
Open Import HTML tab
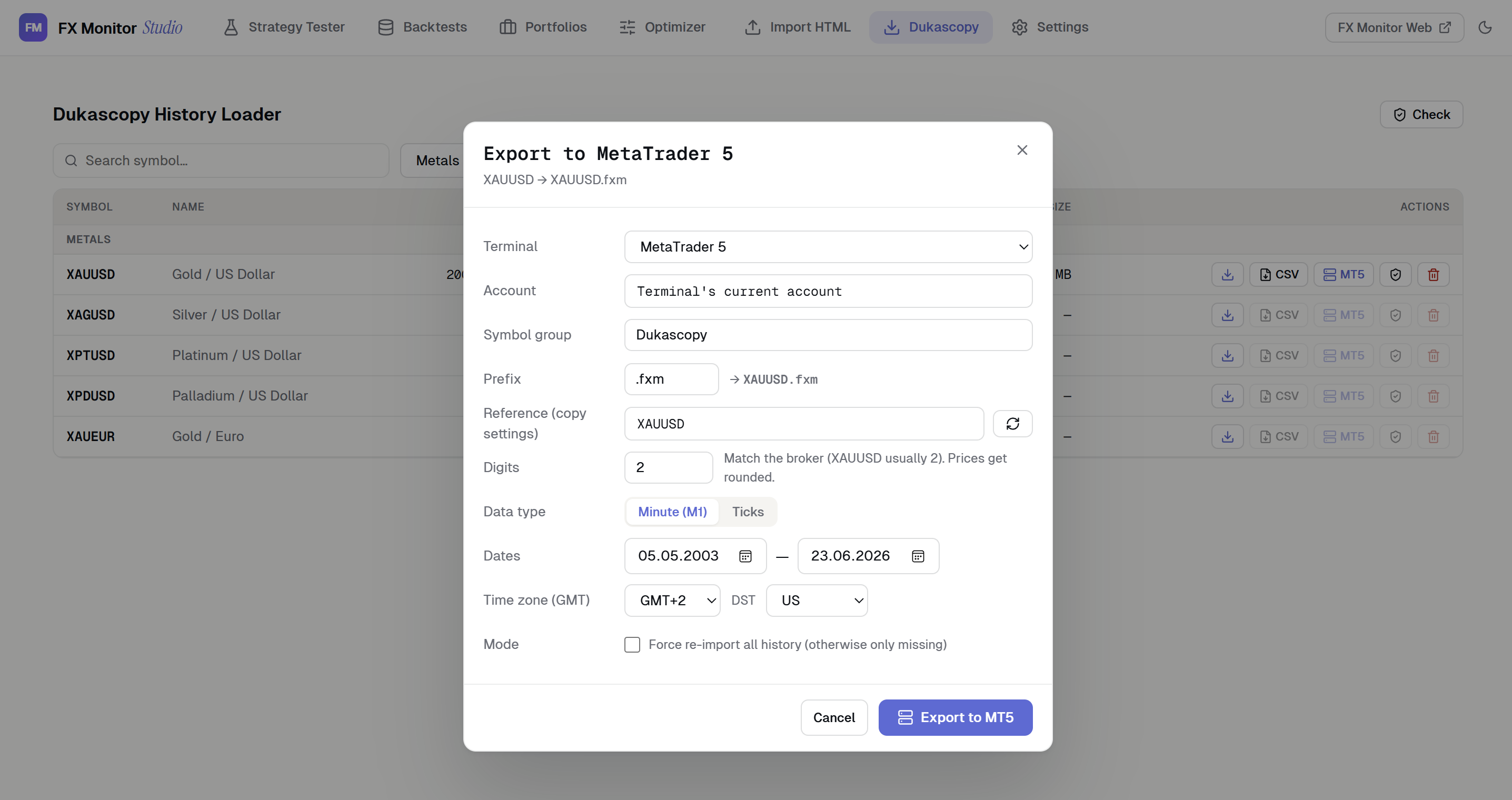(x=797, y=27)
